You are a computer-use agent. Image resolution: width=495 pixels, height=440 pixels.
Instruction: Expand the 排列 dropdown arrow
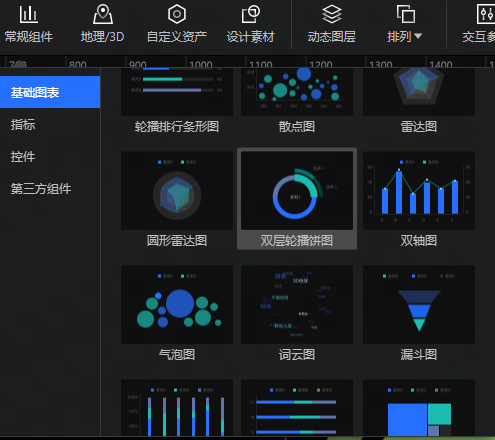coord(418,36)
